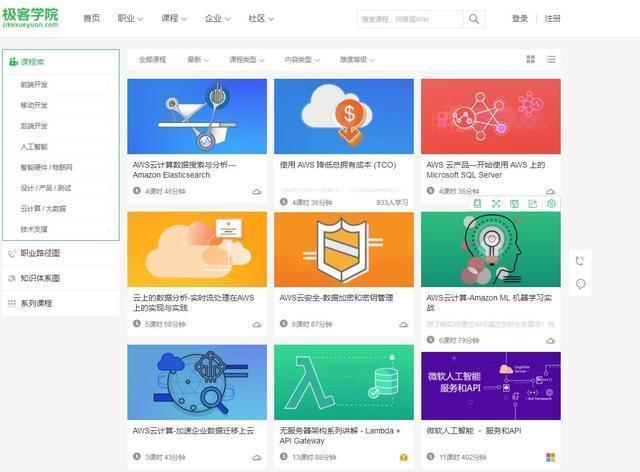Click the fullscreen expand icon in floating toolbar
This screenshot has width=640, height=472.
[x=496, y=204]
